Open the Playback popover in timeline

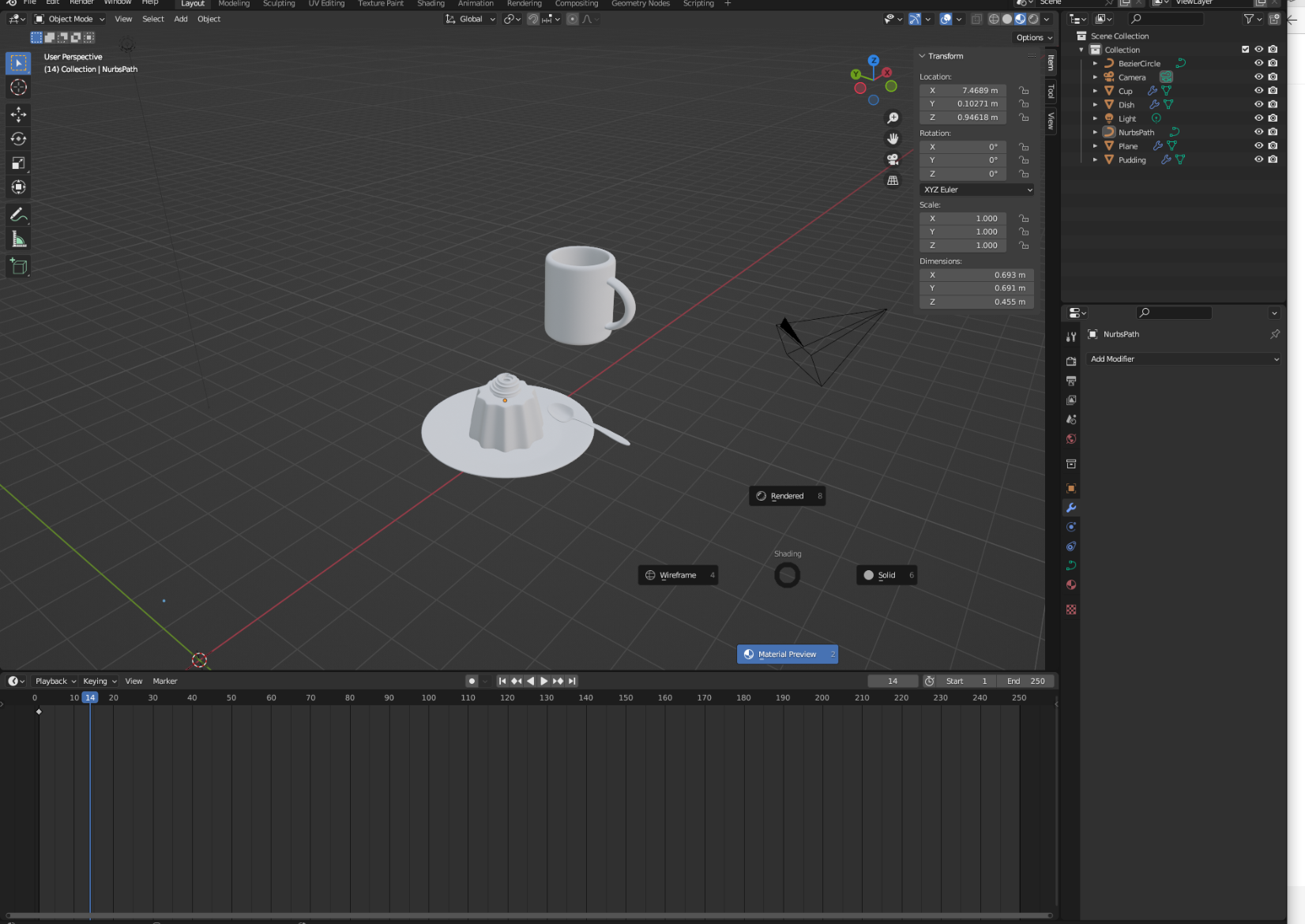pos(55,681)
